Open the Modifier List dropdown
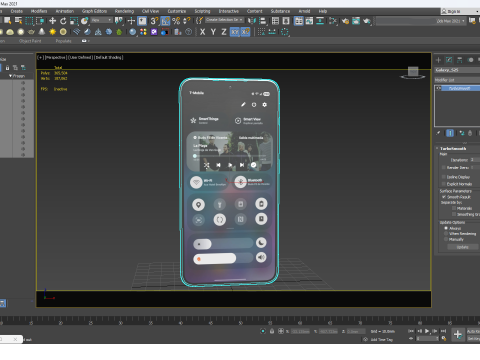Screen dimensions: 480x360 tap(457, 80)
